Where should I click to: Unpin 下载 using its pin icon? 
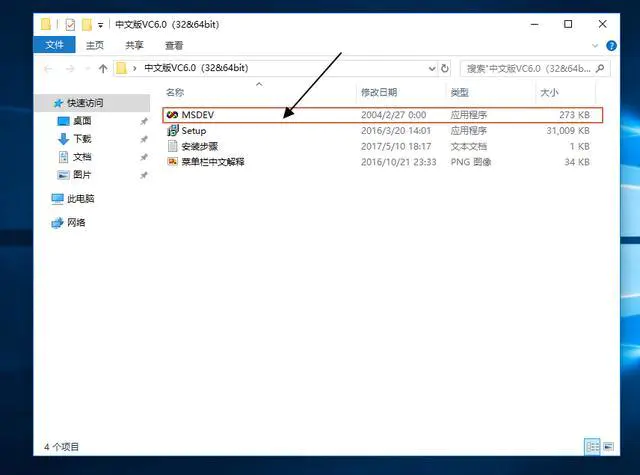(144, 139)
